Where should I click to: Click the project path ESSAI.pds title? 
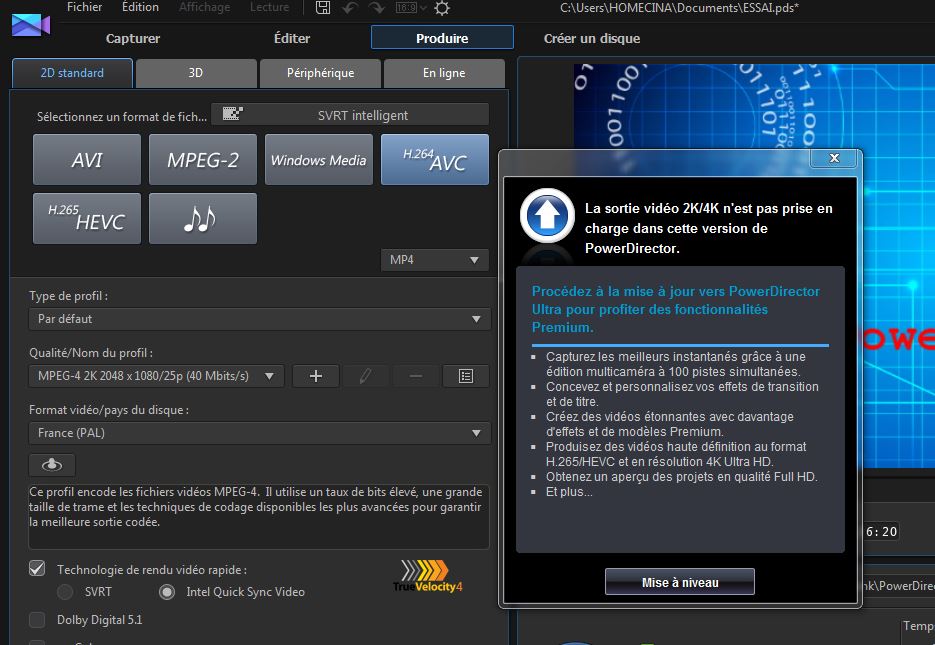coord(679,8)
